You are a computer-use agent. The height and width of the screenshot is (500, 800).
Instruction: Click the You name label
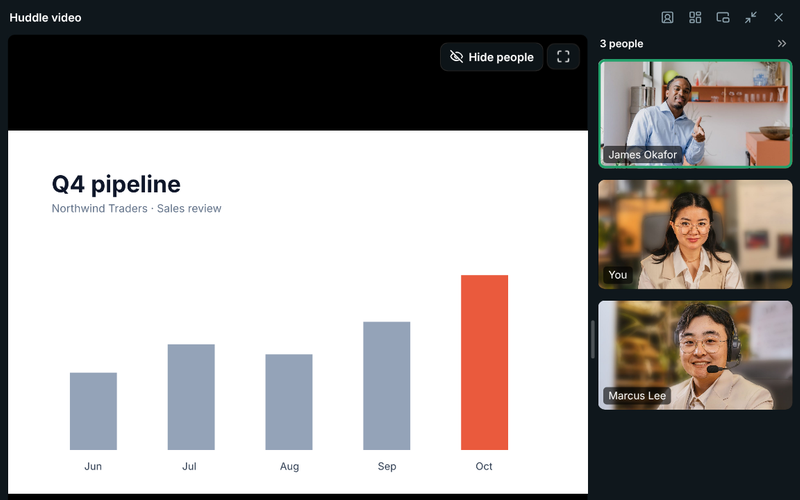[617, 275]
